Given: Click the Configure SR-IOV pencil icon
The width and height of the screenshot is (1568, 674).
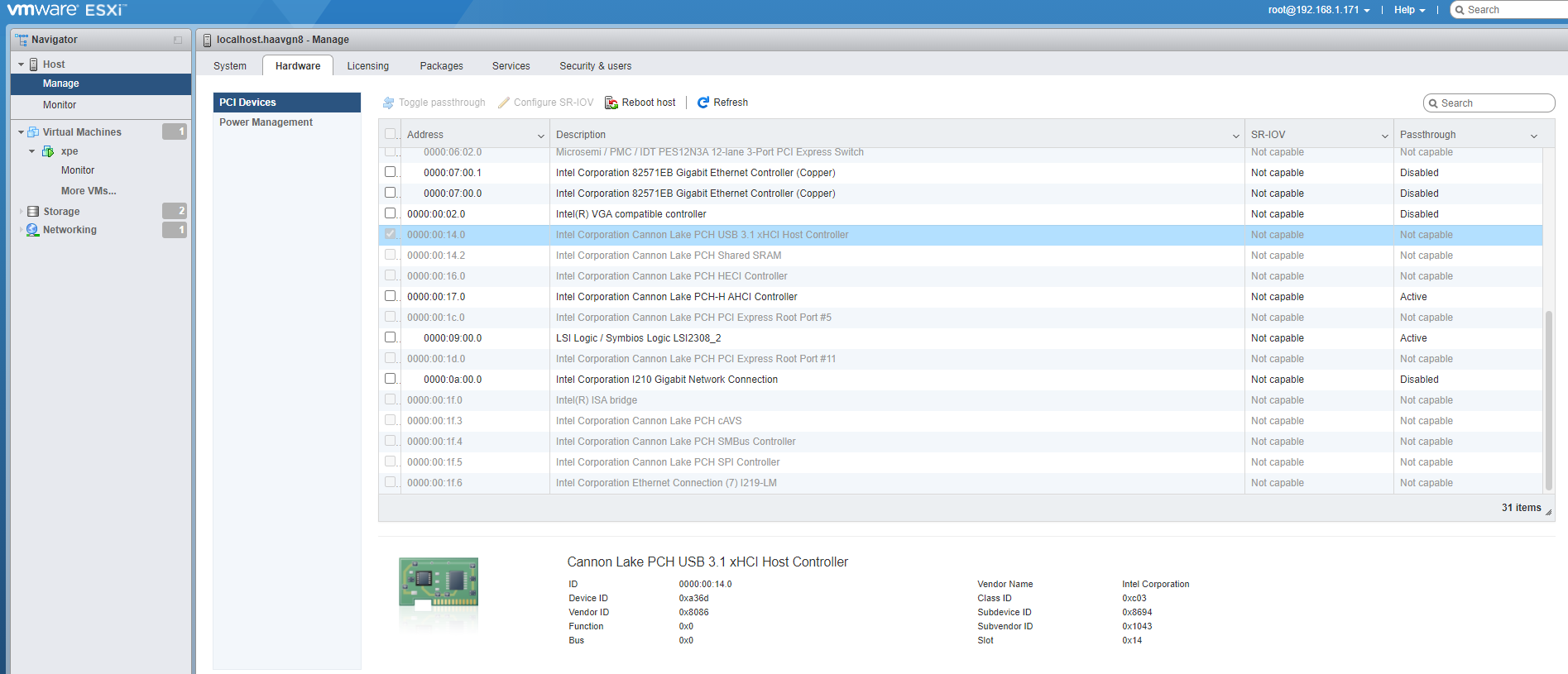Looking at the screenshot, I should 503,103.
